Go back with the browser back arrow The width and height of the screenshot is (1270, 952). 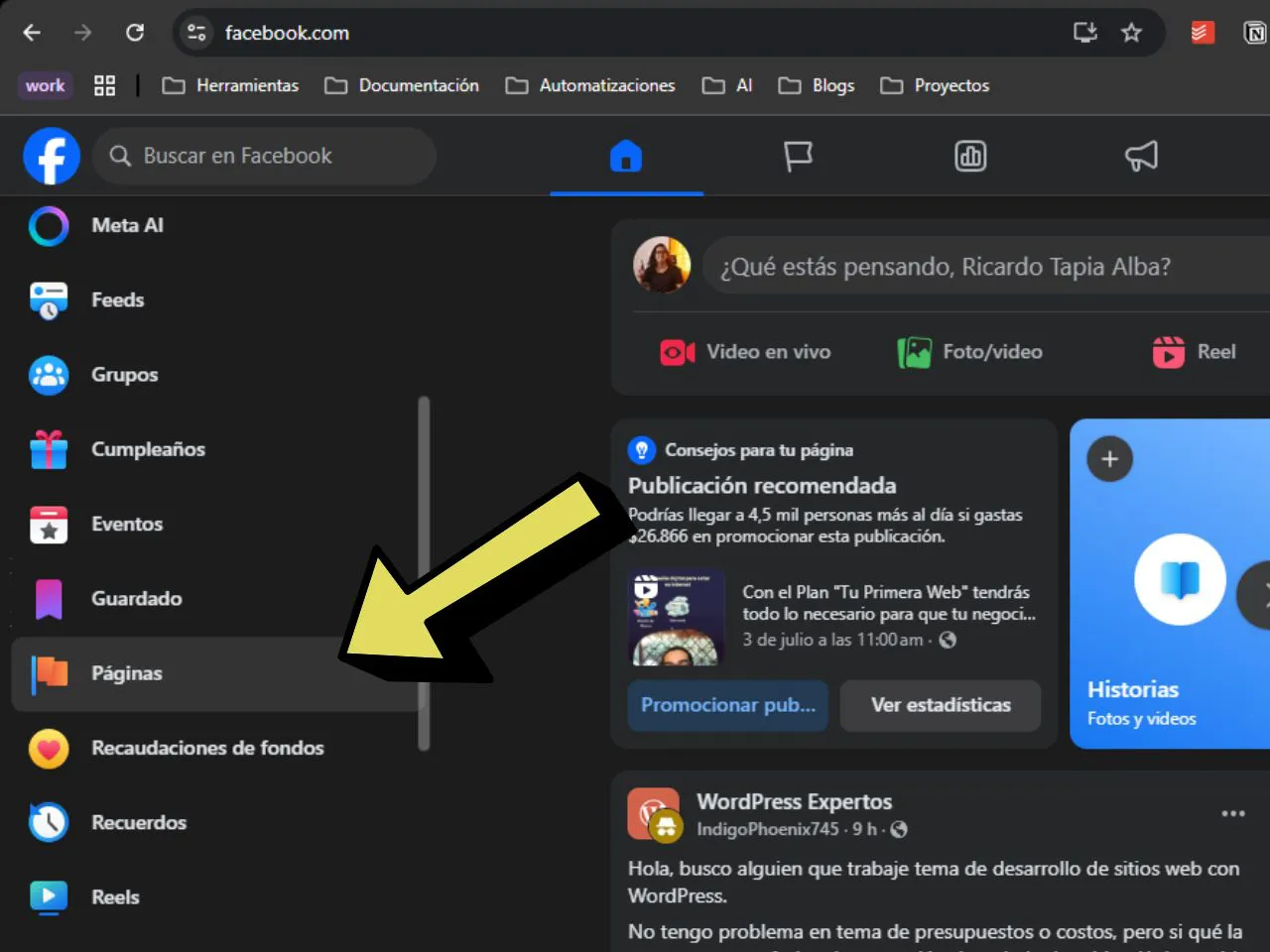(x=32, y=33)
